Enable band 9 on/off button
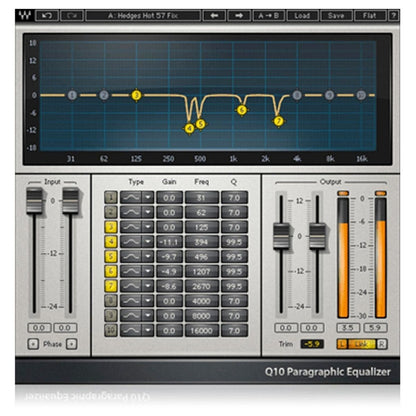This screenshot has height=416, width=416. [111, 316]
